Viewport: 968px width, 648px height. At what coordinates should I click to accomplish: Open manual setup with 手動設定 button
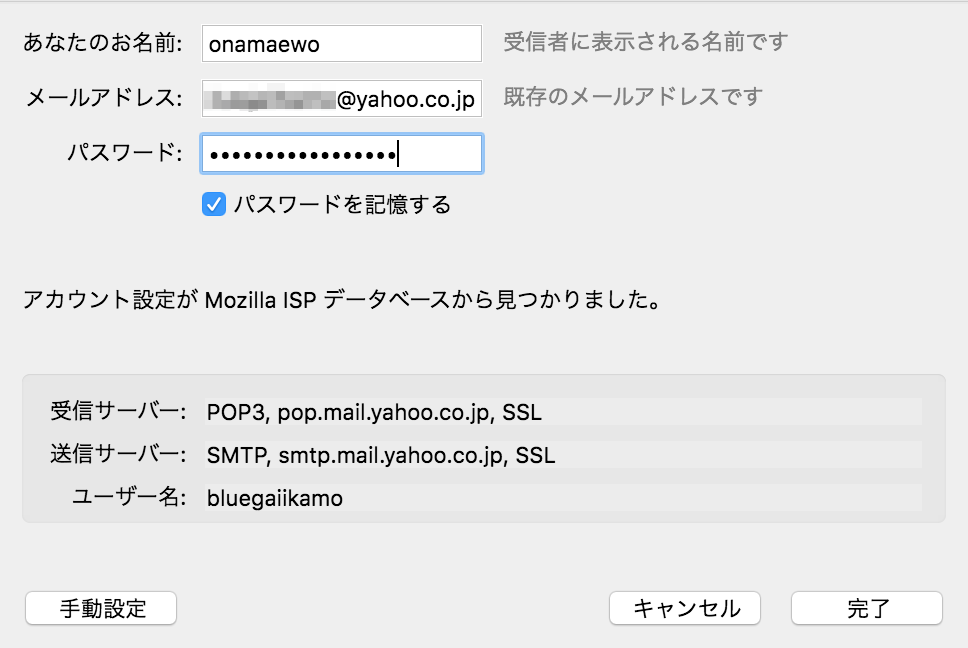point(101,608)
